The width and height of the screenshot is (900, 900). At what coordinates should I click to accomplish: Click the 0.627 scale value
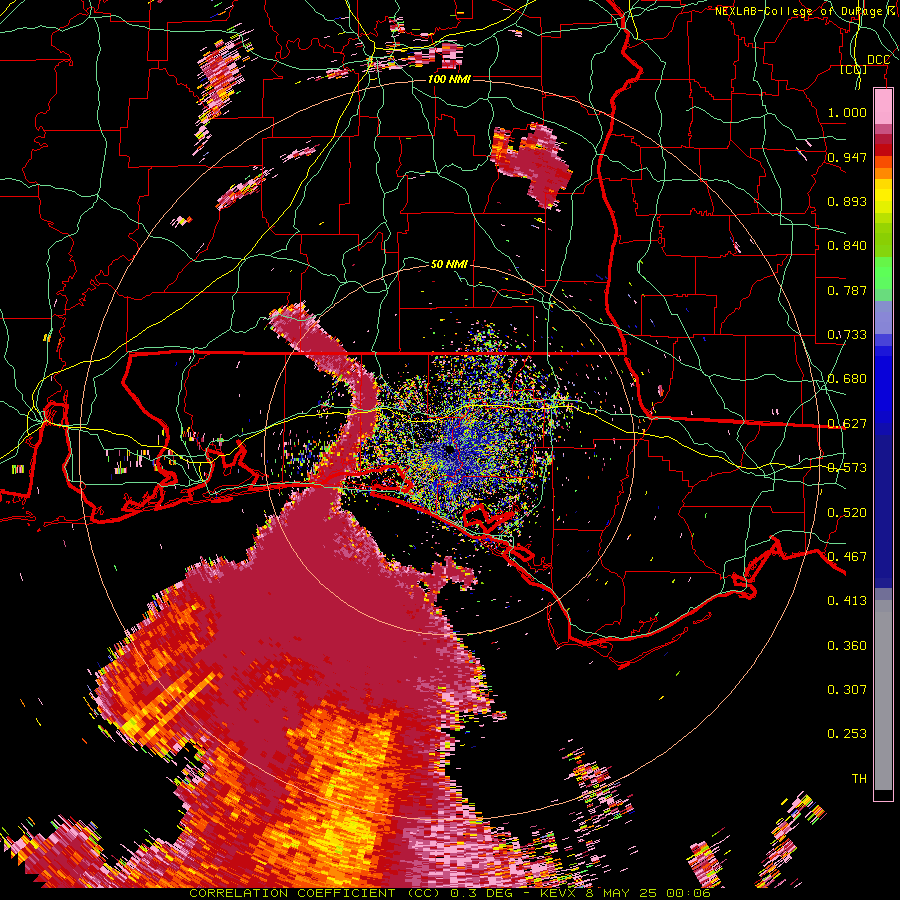pyautogui.click(x=847, y=424)
